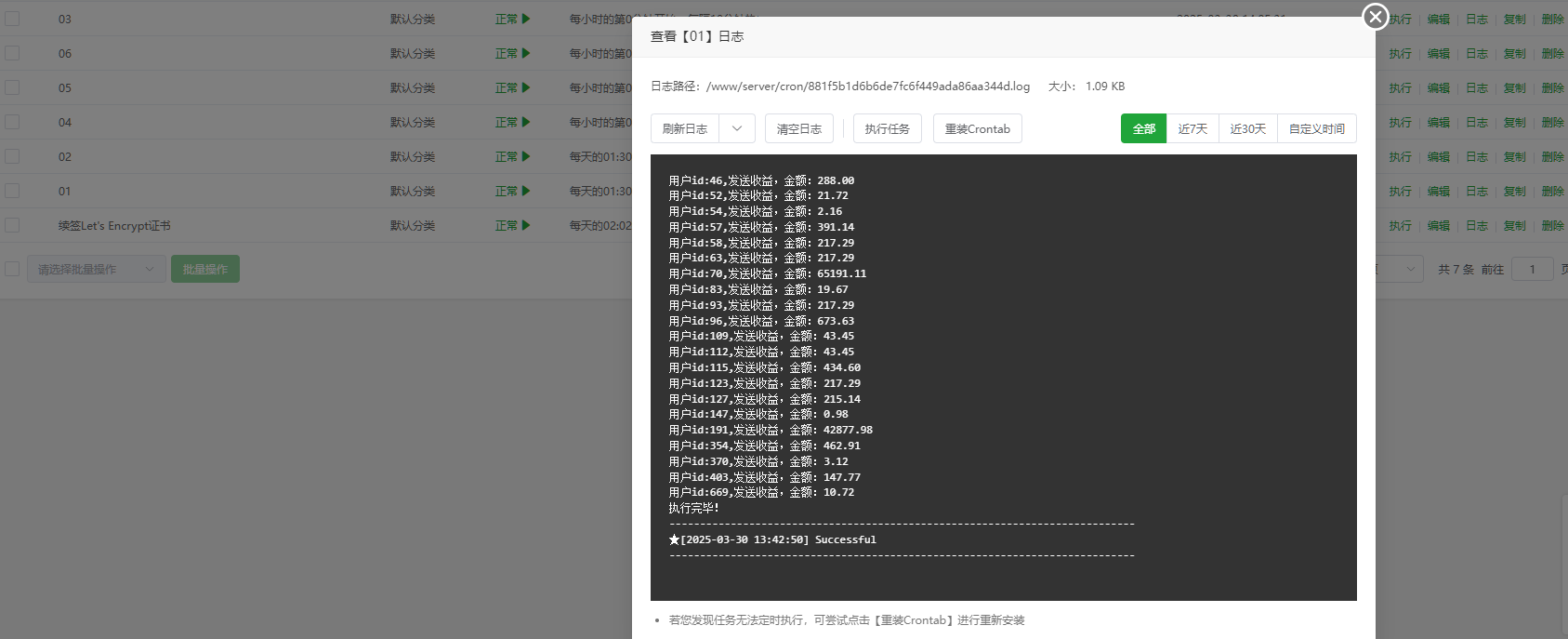Viewport: 1568px width, 639px height.
Task: Tick the checkbox for 续签Let's Encrypt证书
Action: [12, 225]
